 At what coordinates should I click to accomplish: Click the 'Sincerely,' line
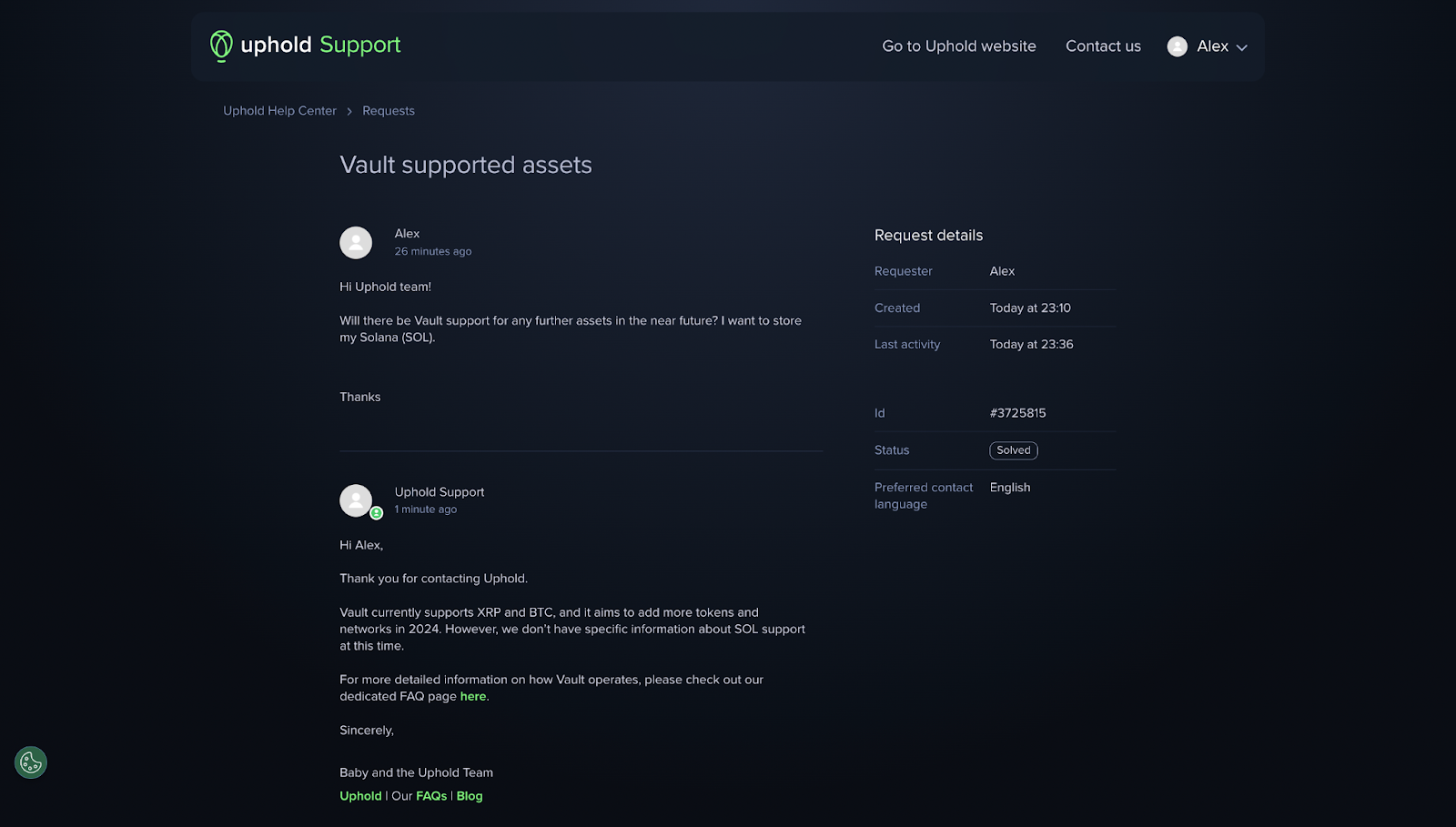(x=367, y=731)
